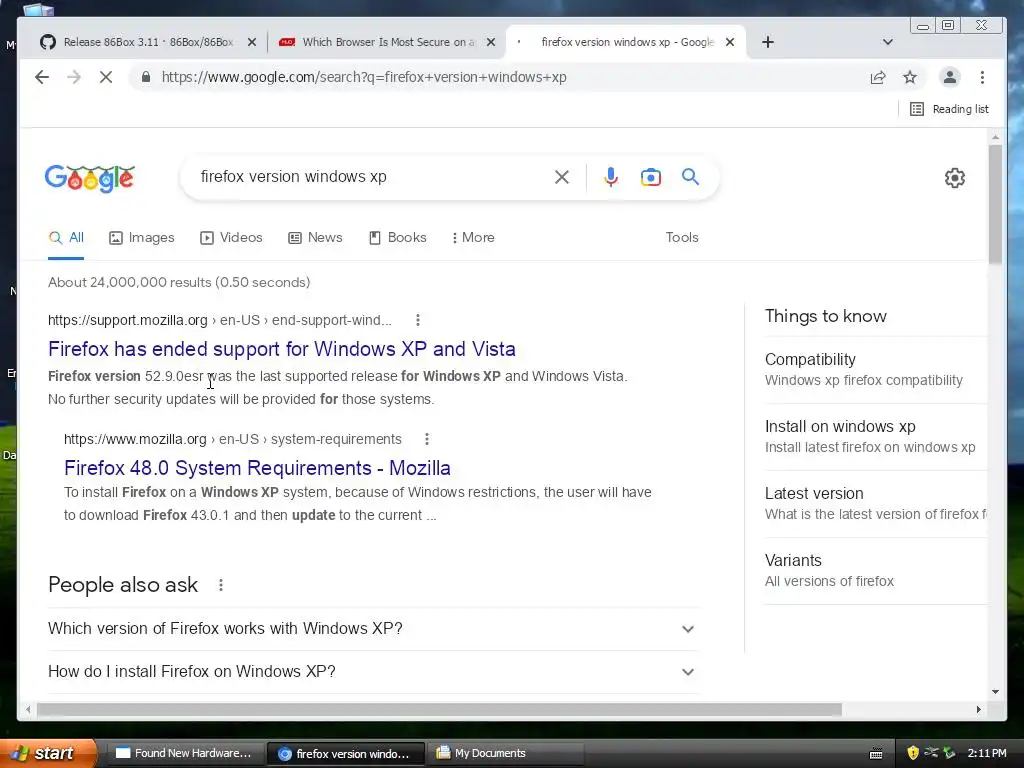
Task: Click the horizontal scrollbar thumb
Action: pos(439,709)
